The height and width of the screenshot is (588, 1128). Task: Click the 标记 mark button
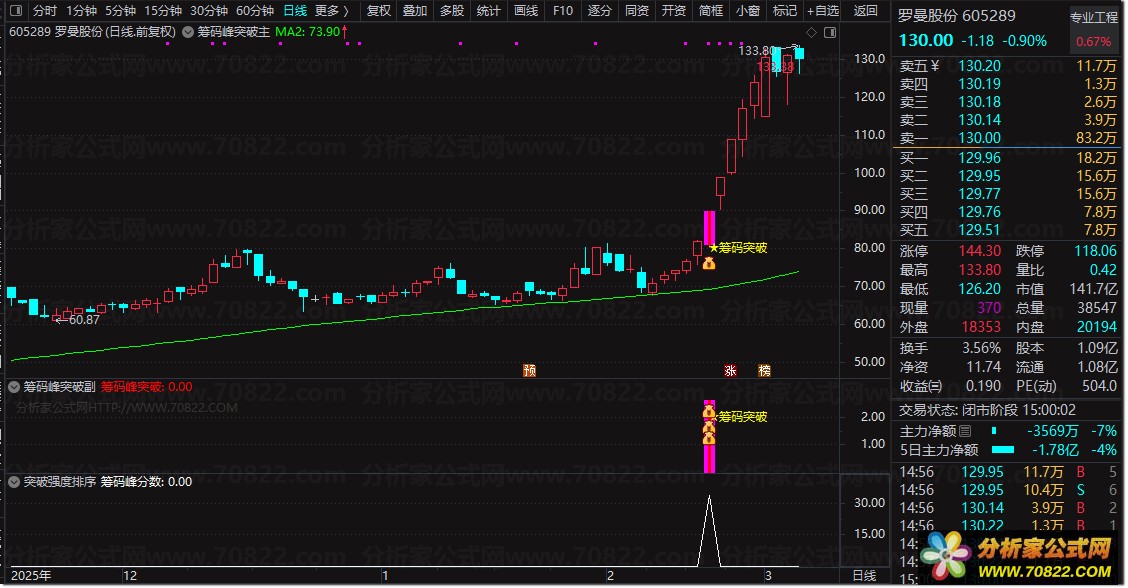(784, 11)
